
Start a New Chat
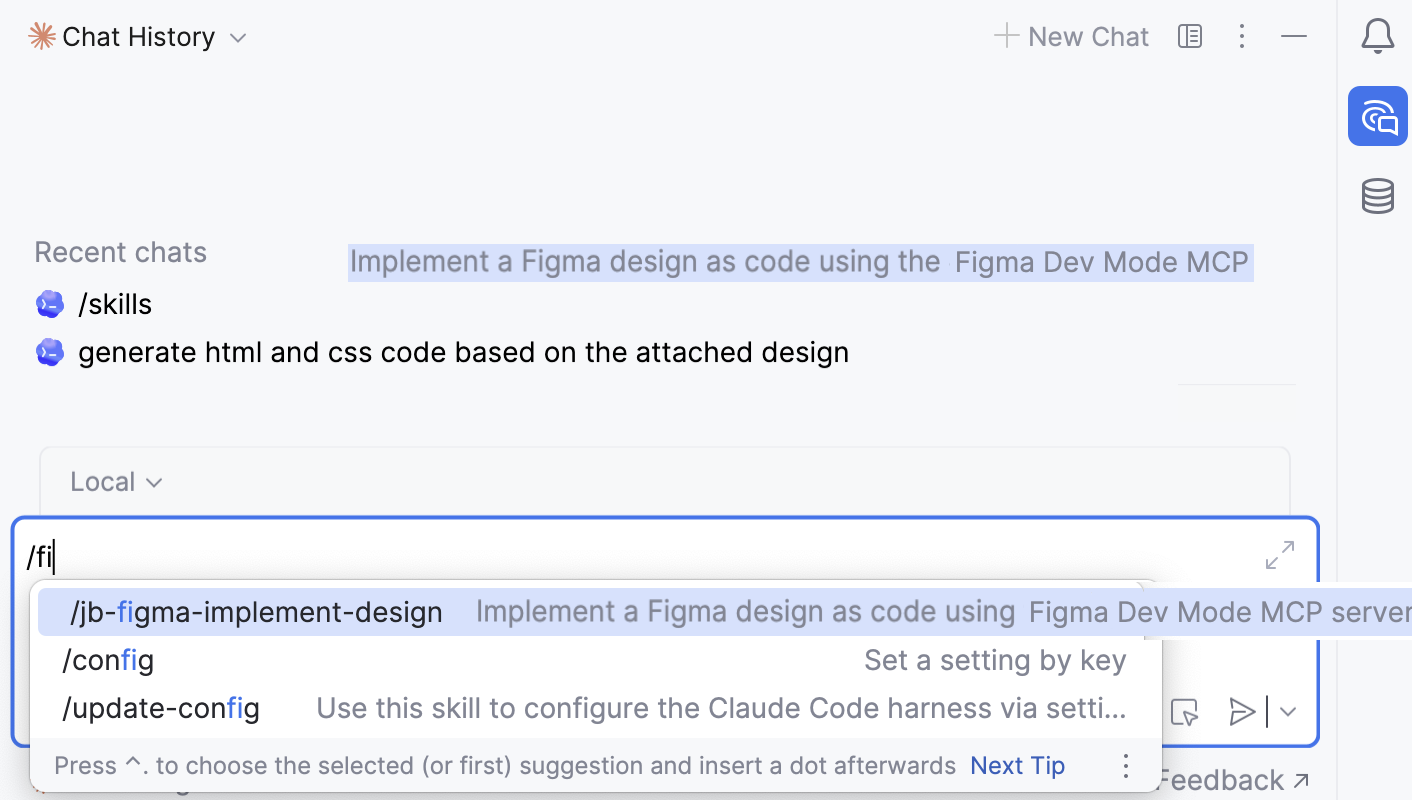click(1071, 37)
